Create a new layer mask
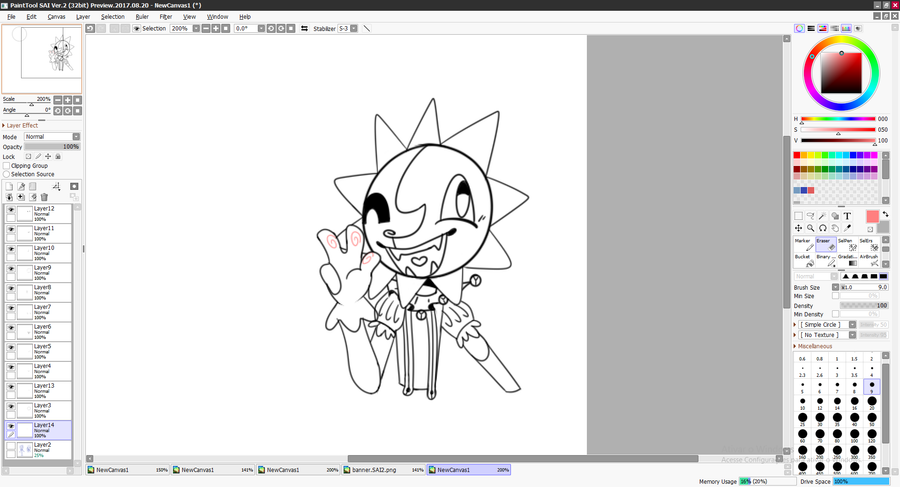Screen dimensions: 900x487 pyautogui.click(x=74, y=186)
